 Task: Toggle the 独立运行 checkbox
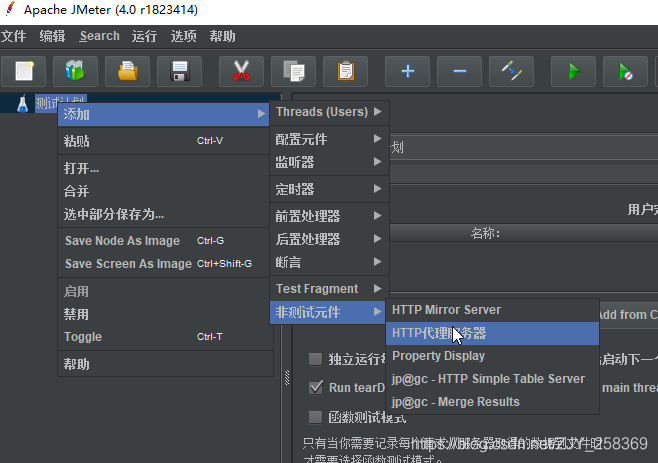pos(315,359)
